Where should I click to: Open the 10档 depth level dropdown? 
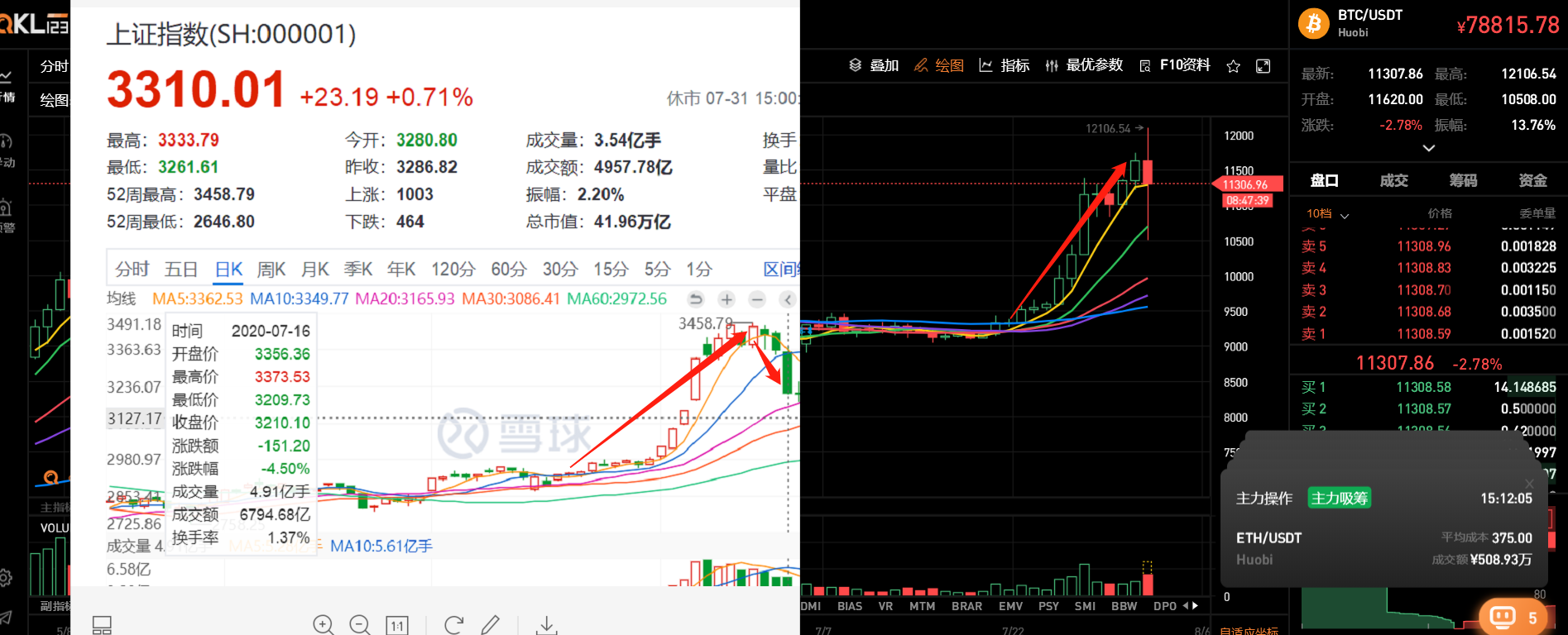coord(1328,214)
